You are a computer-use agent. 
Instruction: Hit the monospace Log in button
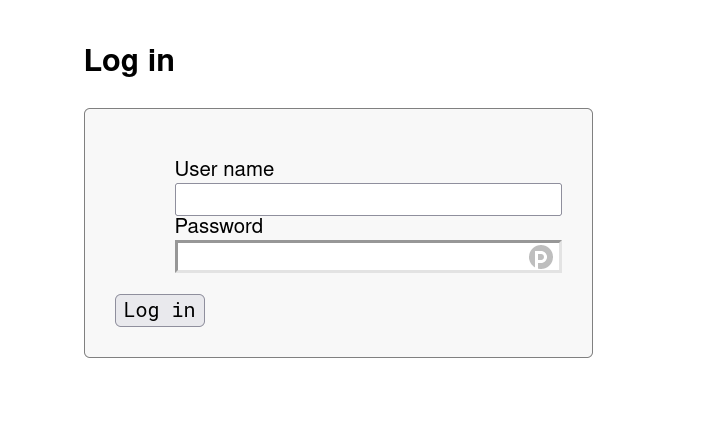(x=160, y=310)
